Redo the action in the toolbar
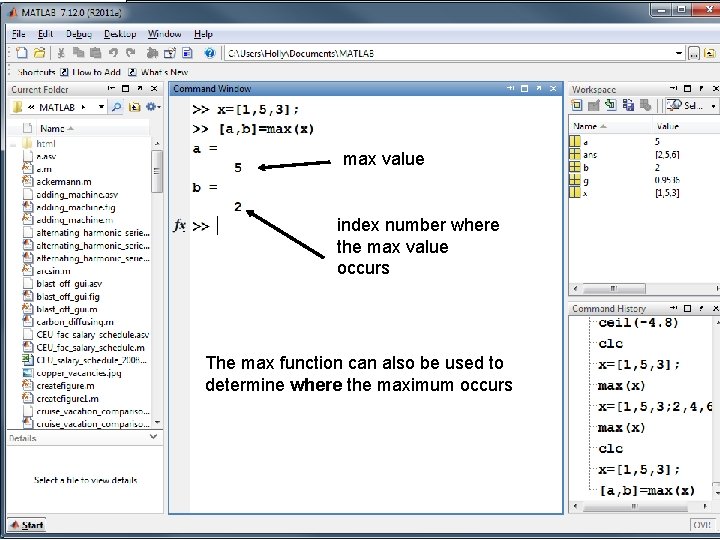 pos(131,53)
